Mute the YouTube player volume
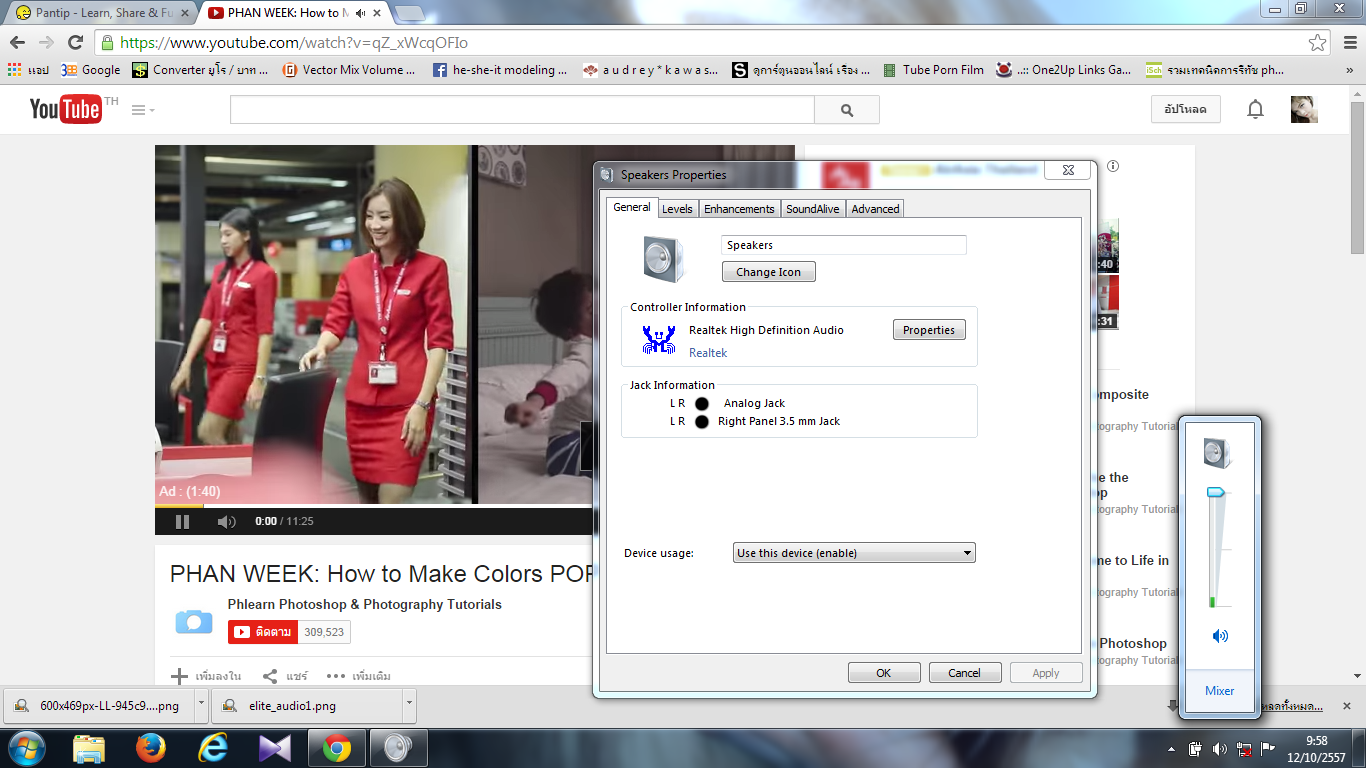The width and height of the screenshot is (1366, 768). (x=227, y=521)
